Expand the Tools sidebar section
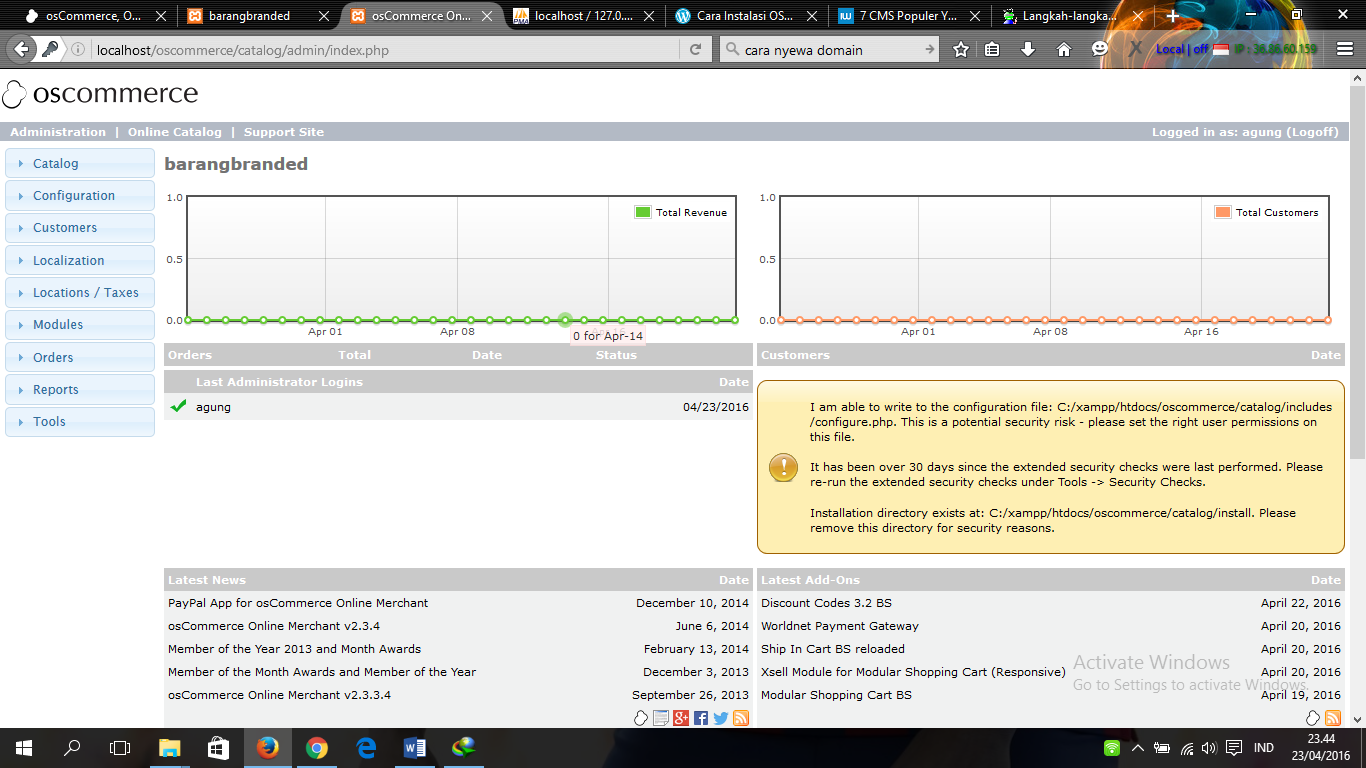The width and height of the screenshot is (1366, 768). pos(80,421)
